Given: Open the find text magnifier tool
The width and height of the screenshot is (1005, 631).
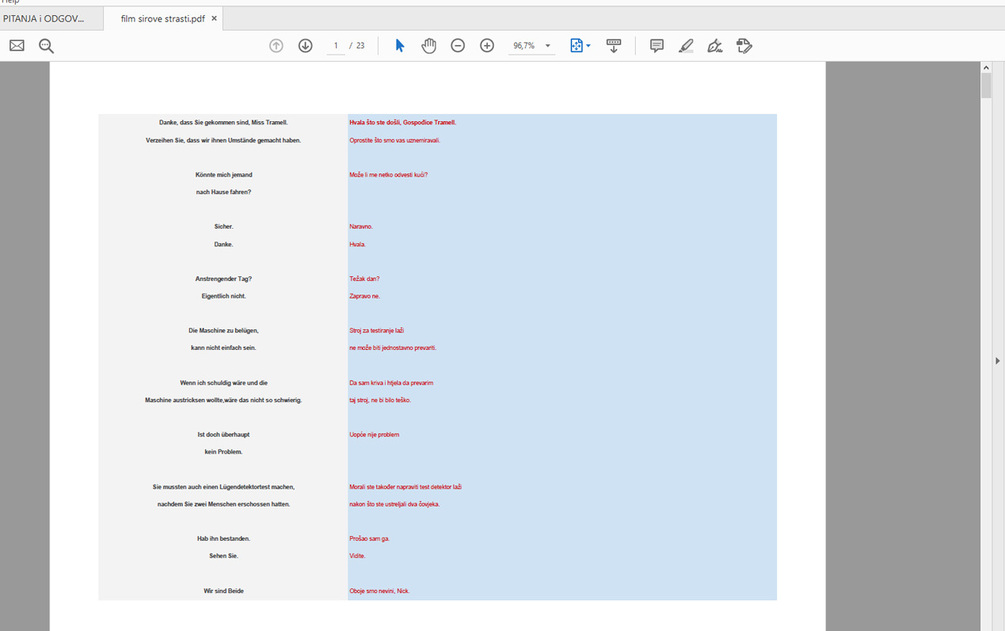Looking at the screenshot, I should coord(46,46).
